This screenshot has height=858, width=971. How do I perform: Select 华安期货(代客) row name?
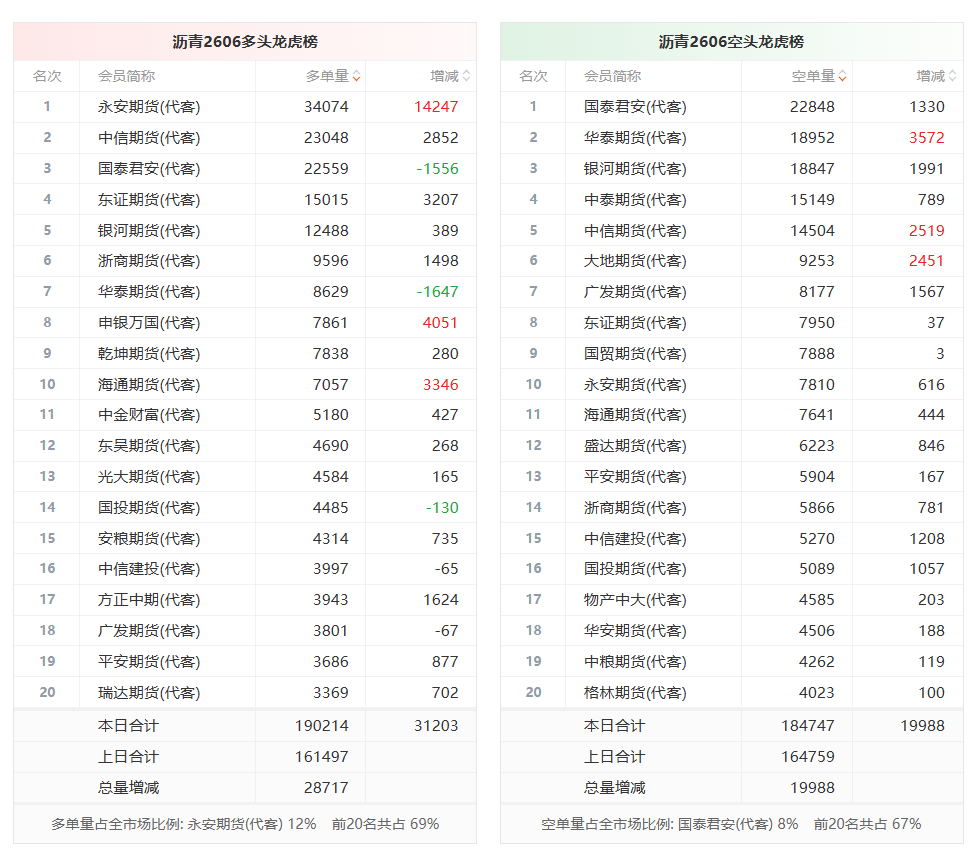coord(635,631)
